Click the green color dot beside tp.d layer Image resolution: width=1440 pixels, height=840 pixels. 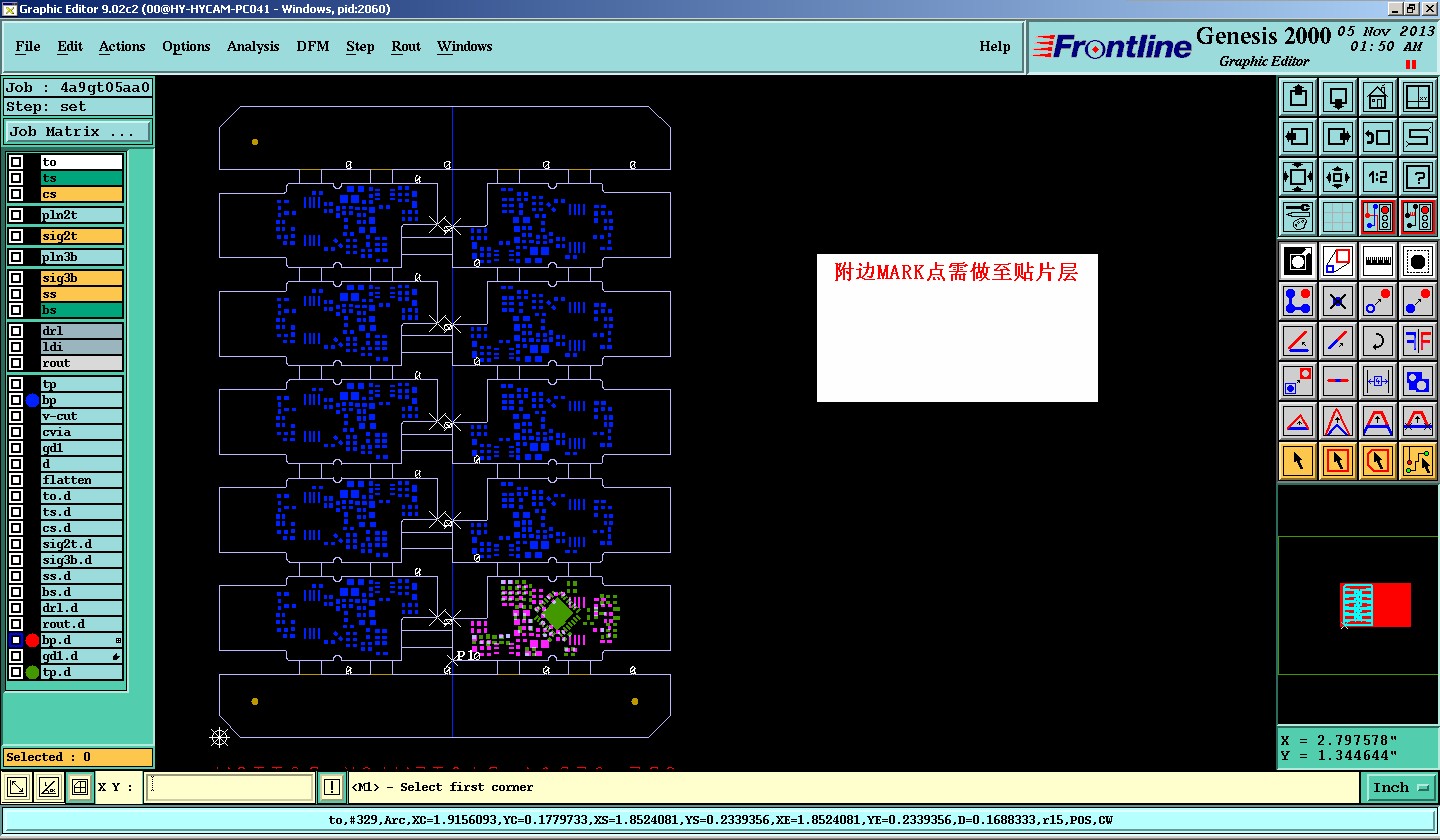pyautogui.click(x=32, y=672)
